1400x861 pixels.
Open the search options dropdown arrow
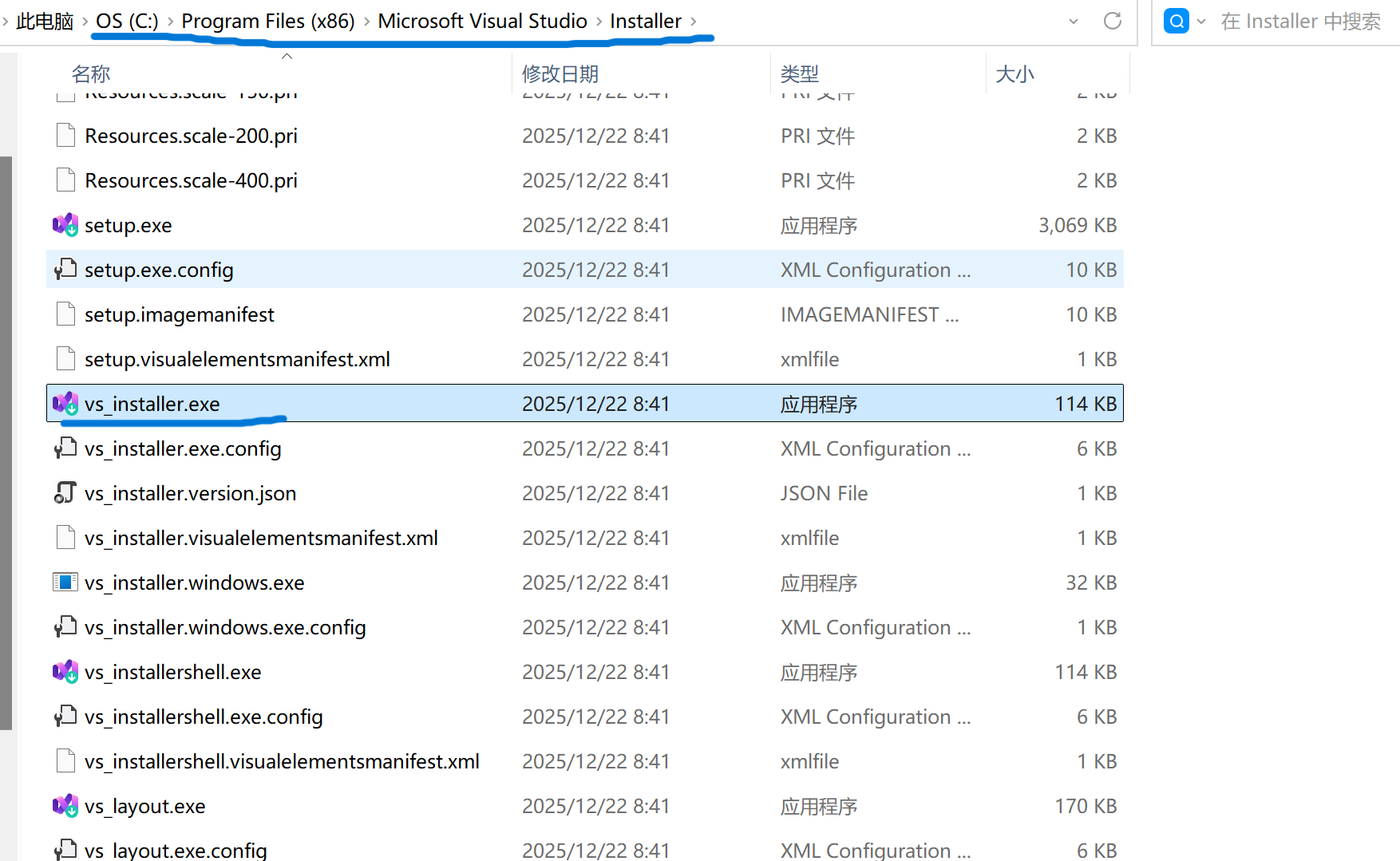[1201, 22]
